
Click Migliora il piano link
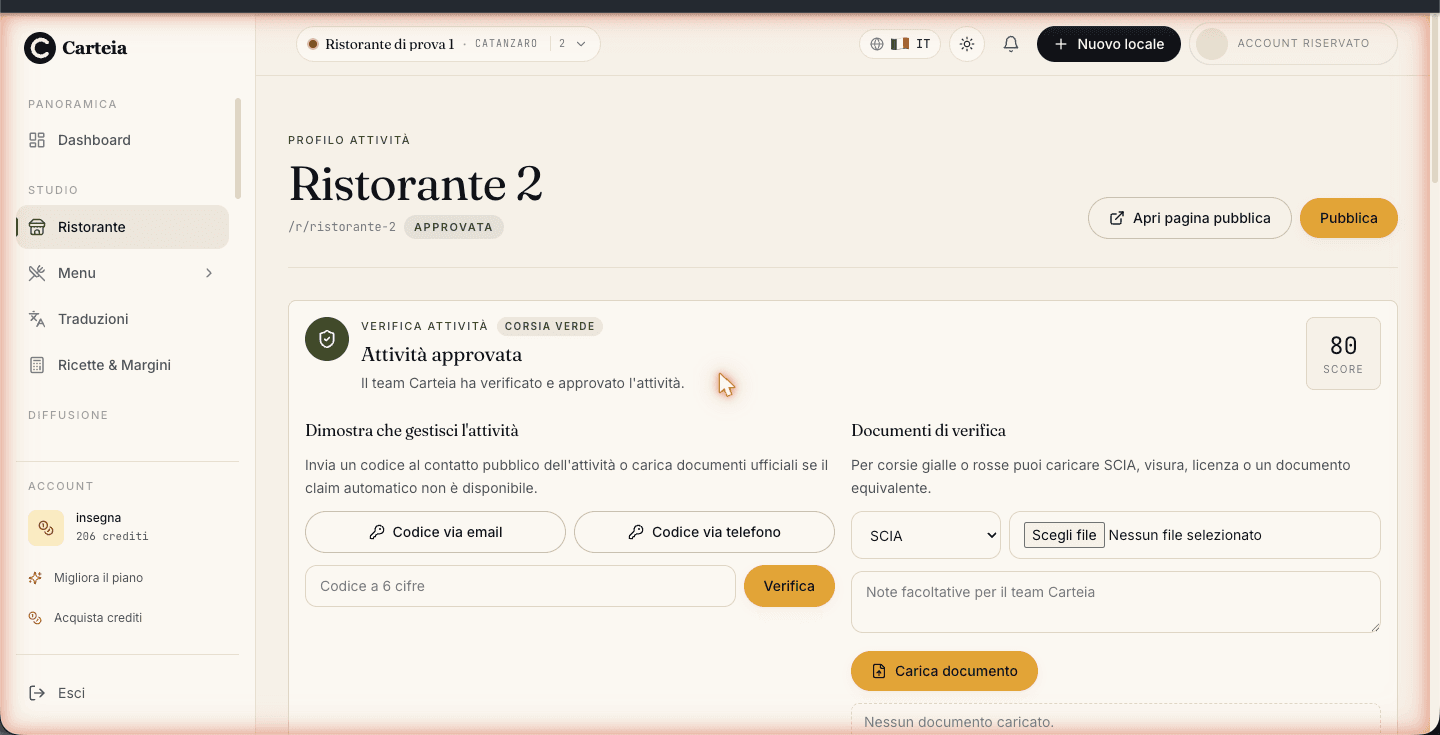click(98, 578)
